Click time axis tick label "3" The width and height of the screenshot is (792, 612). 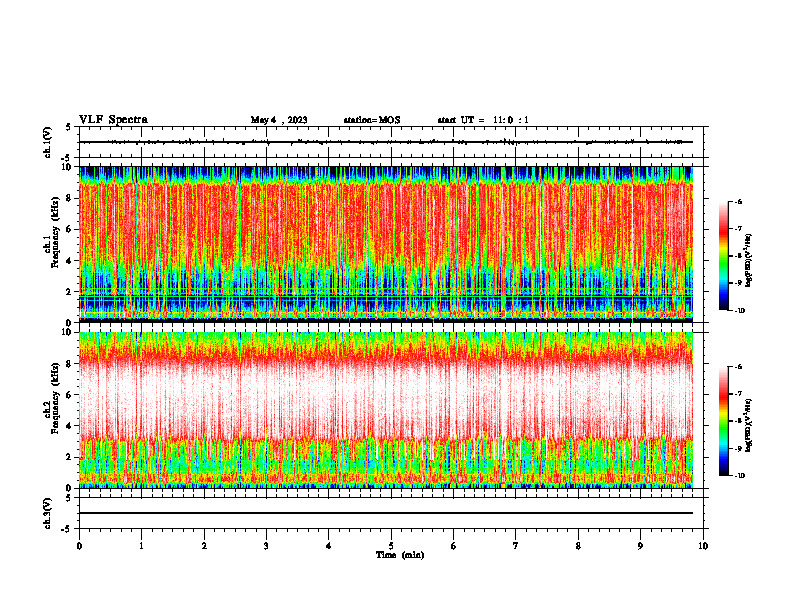[x=266, y=546]
